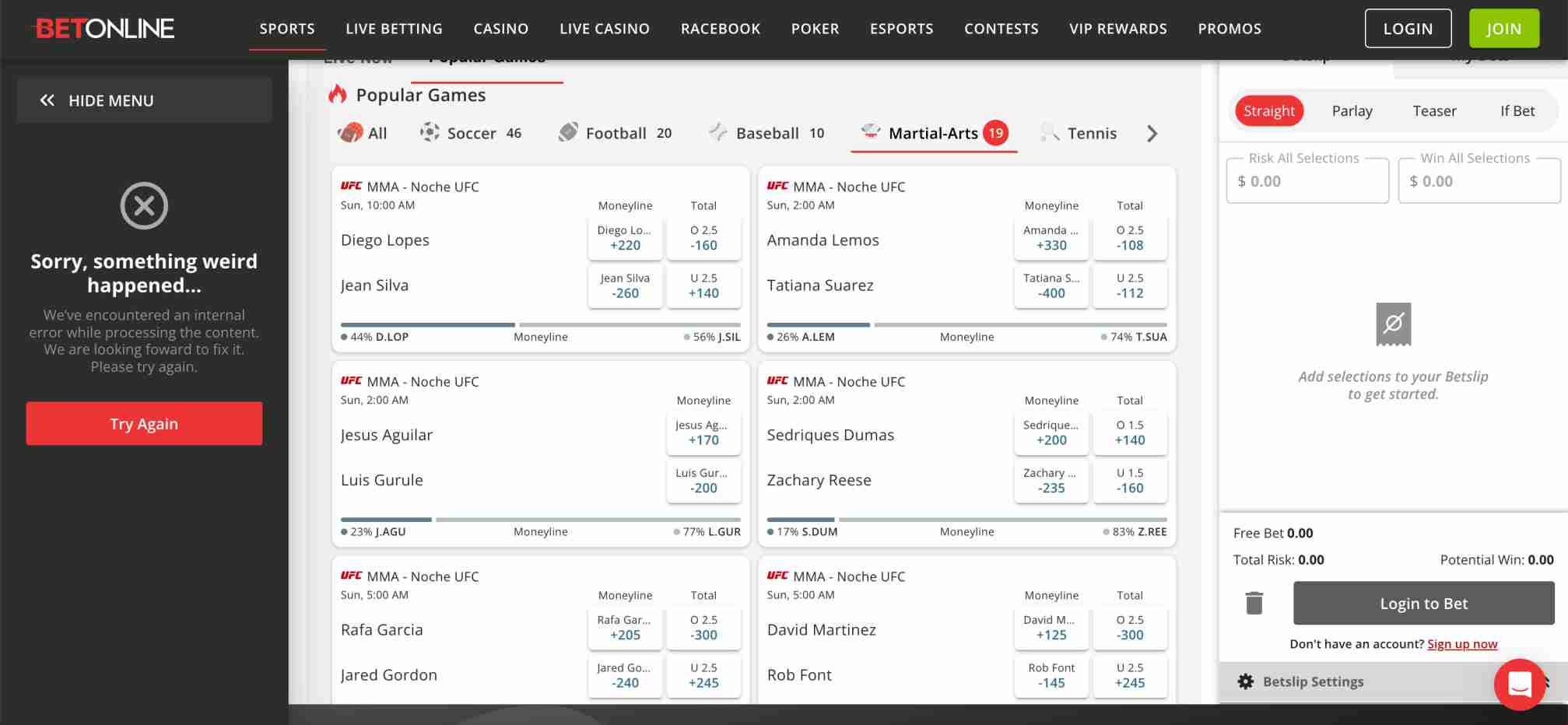Open VIP Rewards page

click(1117, 29)
